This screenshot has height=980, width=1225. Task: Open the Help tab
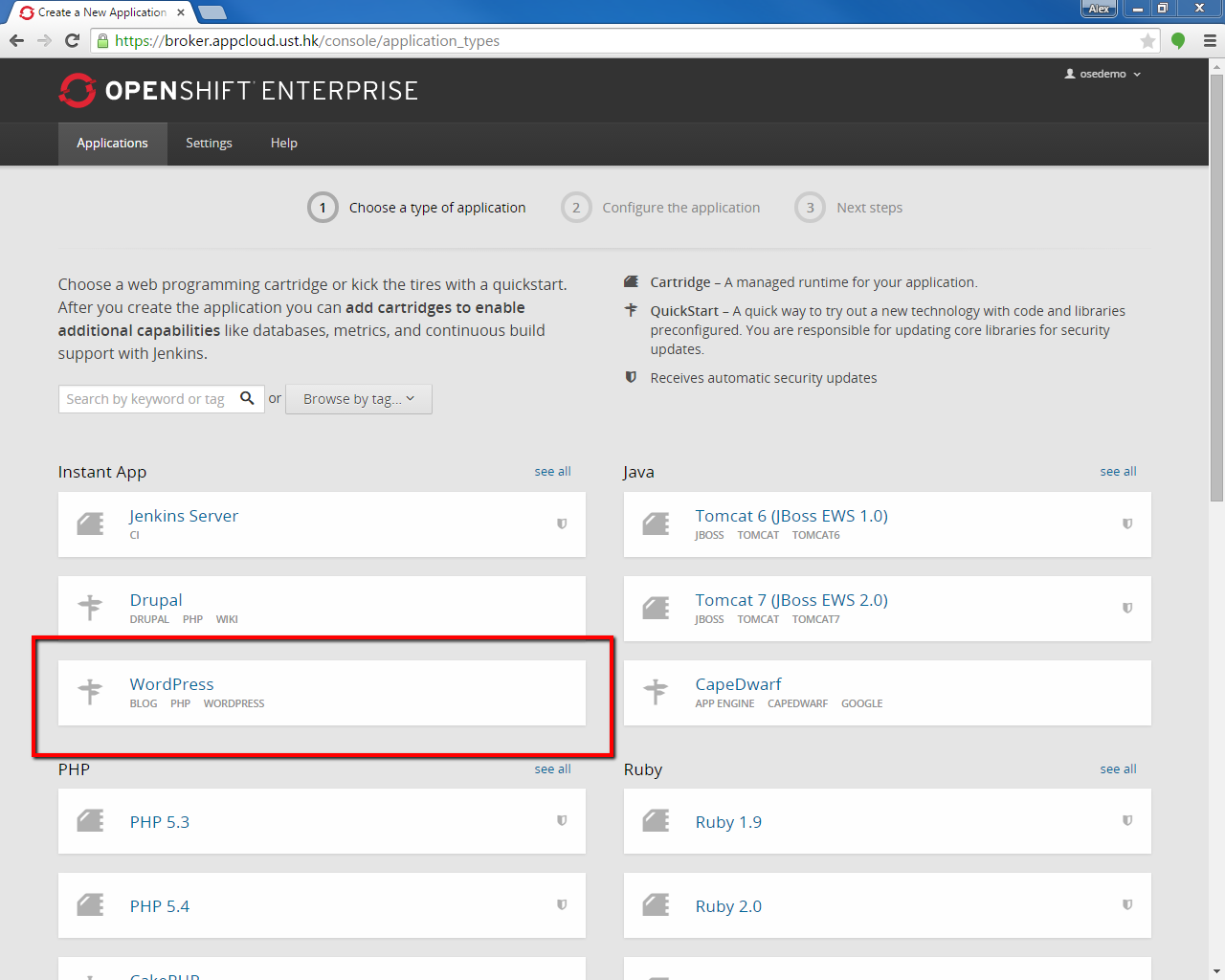point(283,144)
